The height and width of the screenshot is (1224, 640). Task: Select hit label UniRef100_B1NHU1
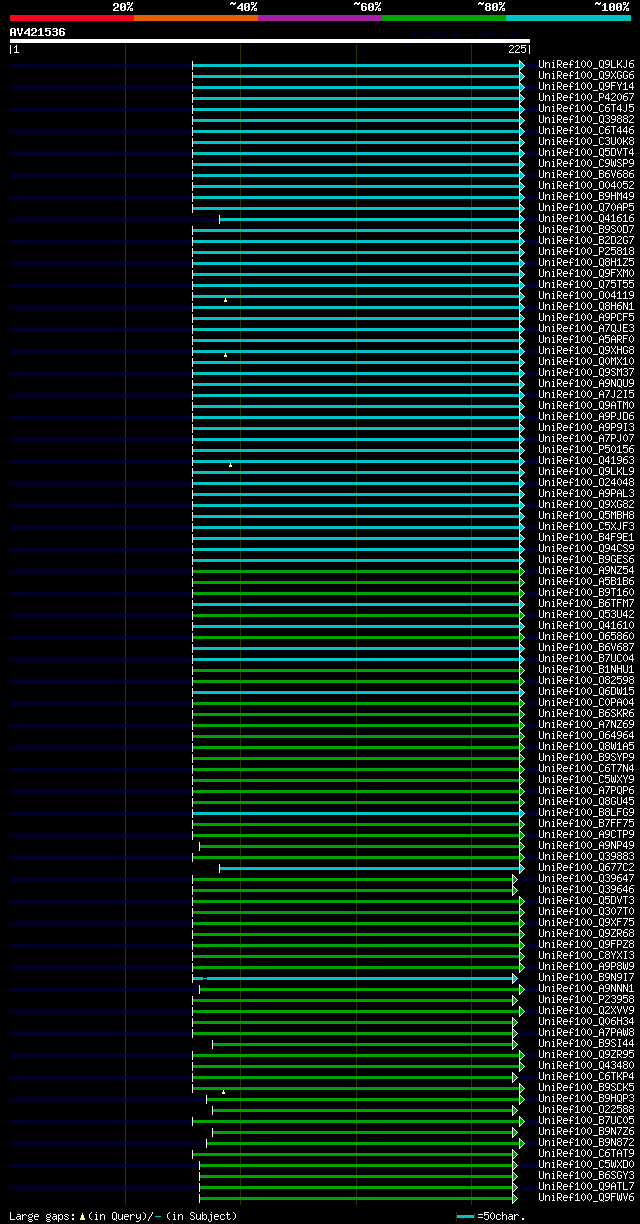coord(586,669)
